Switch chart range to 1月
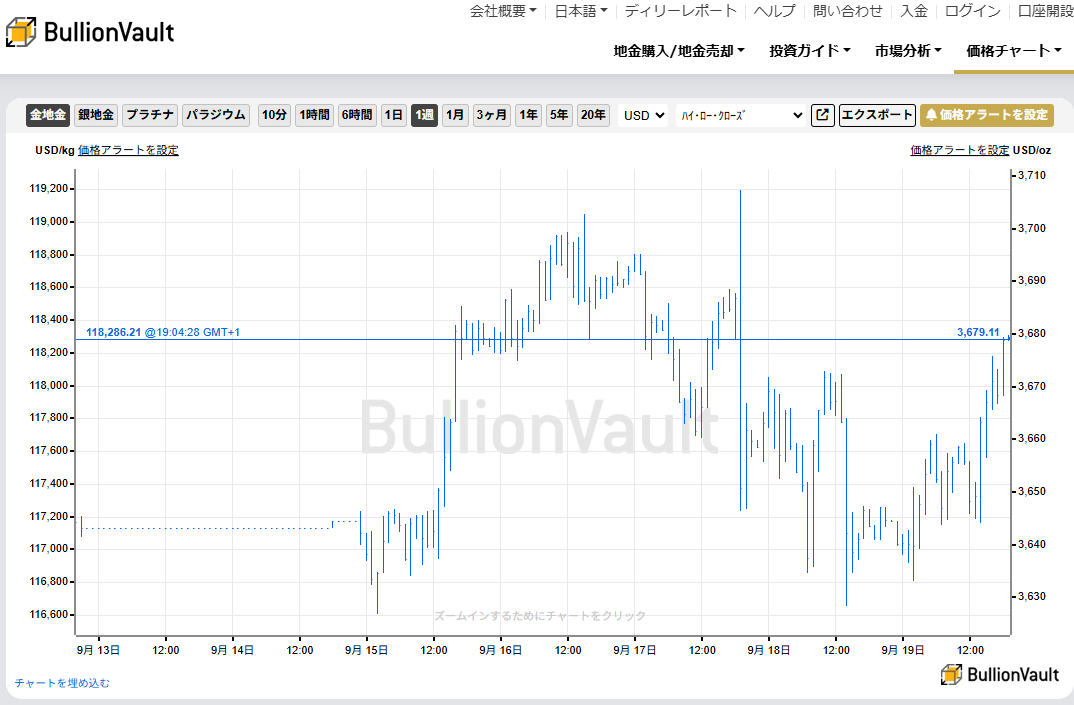 [455, 115]
